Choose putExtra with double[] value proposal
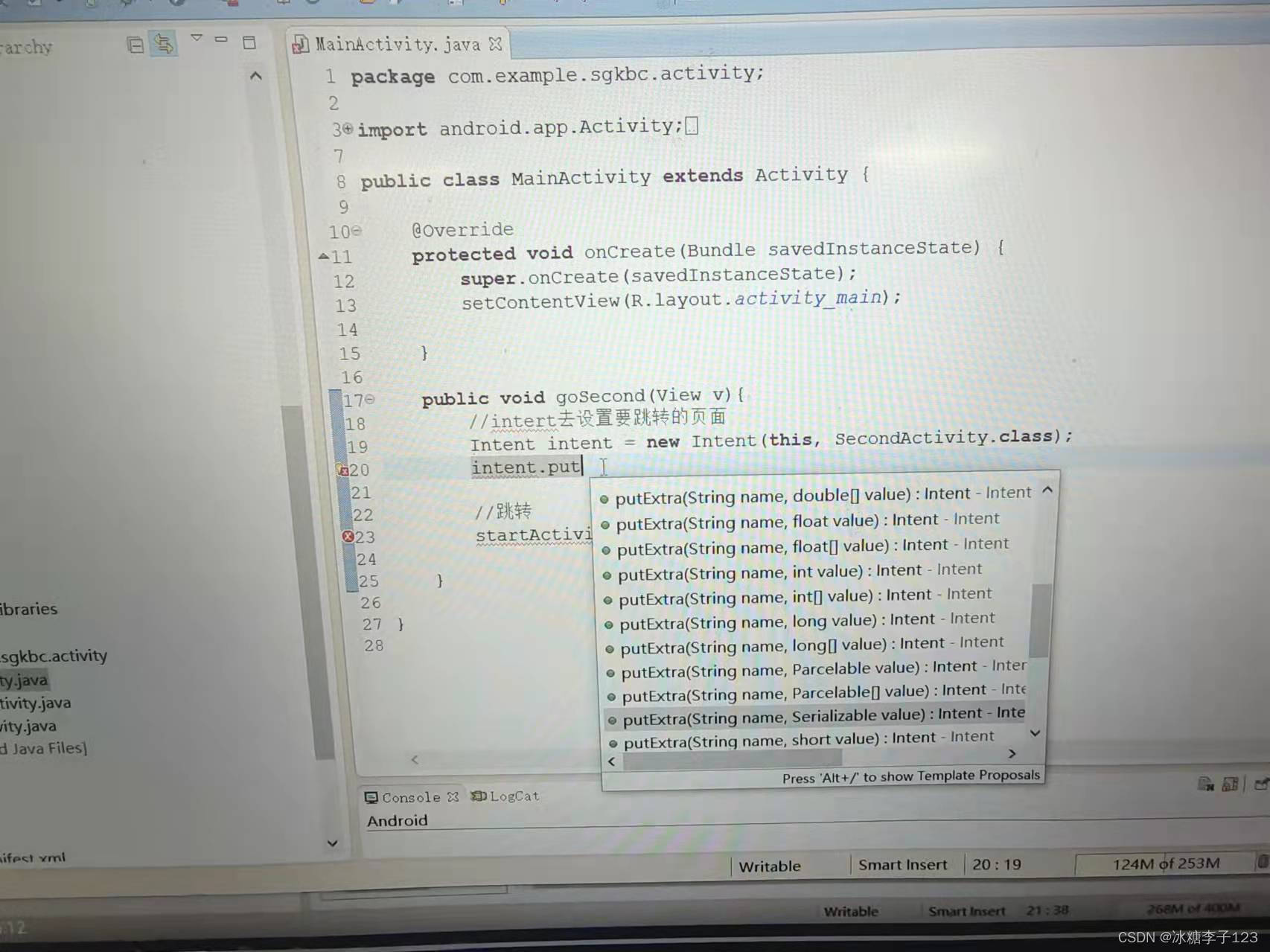Viewport: 1270px width, 952px height. [816, 495]
